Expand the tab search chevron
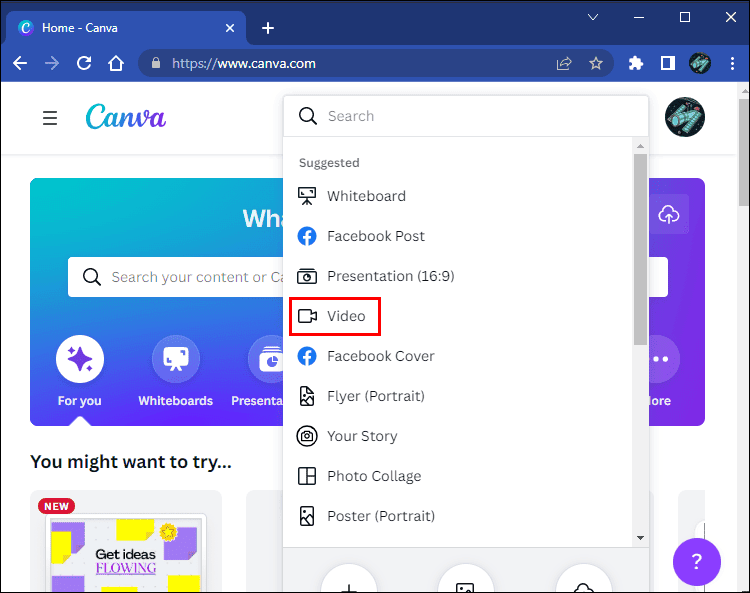 pyautogui.click(x=593, y=17)
